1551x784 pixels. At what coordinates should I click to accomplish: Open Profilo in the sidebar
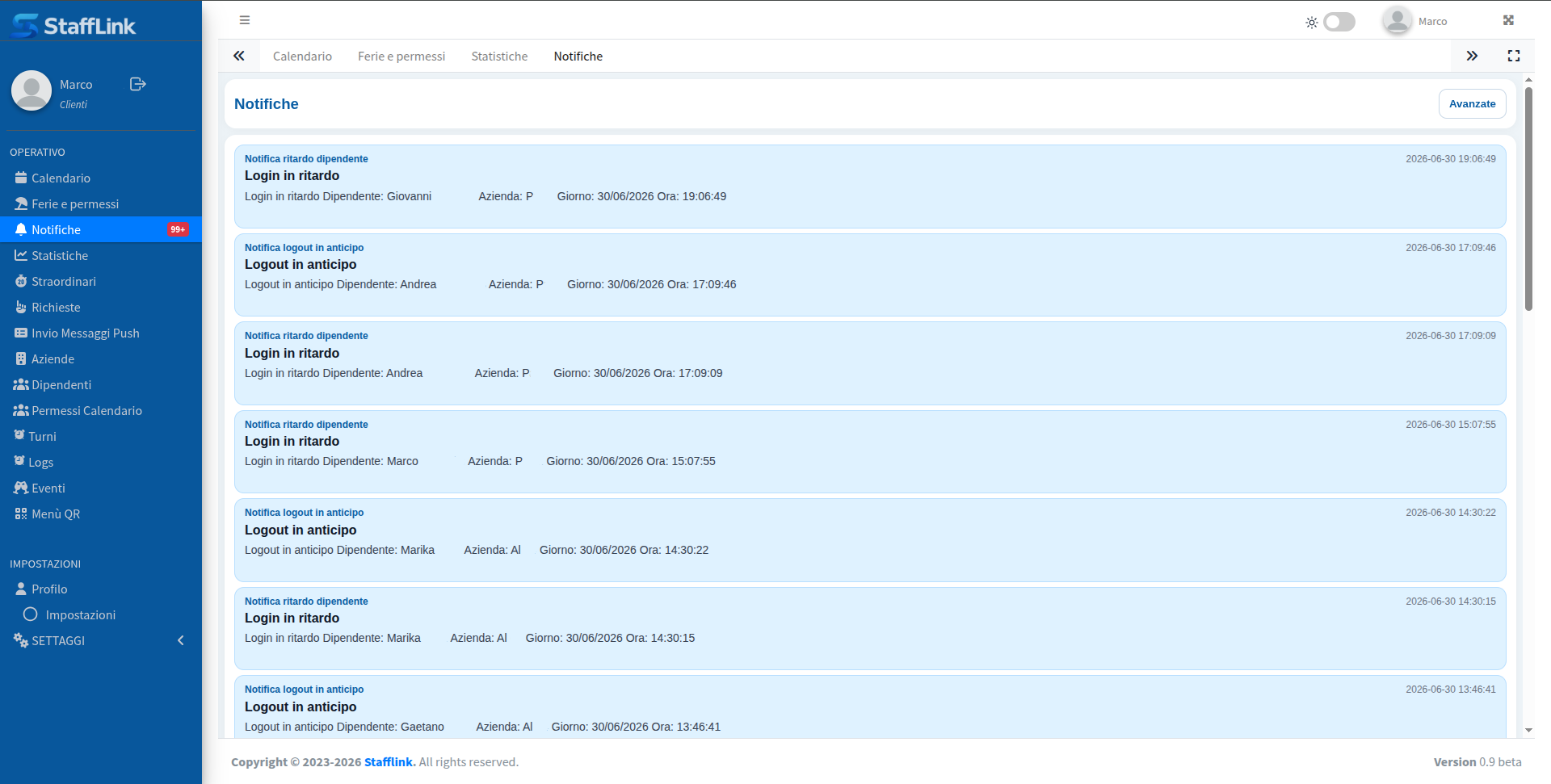[x=101, y=589]
